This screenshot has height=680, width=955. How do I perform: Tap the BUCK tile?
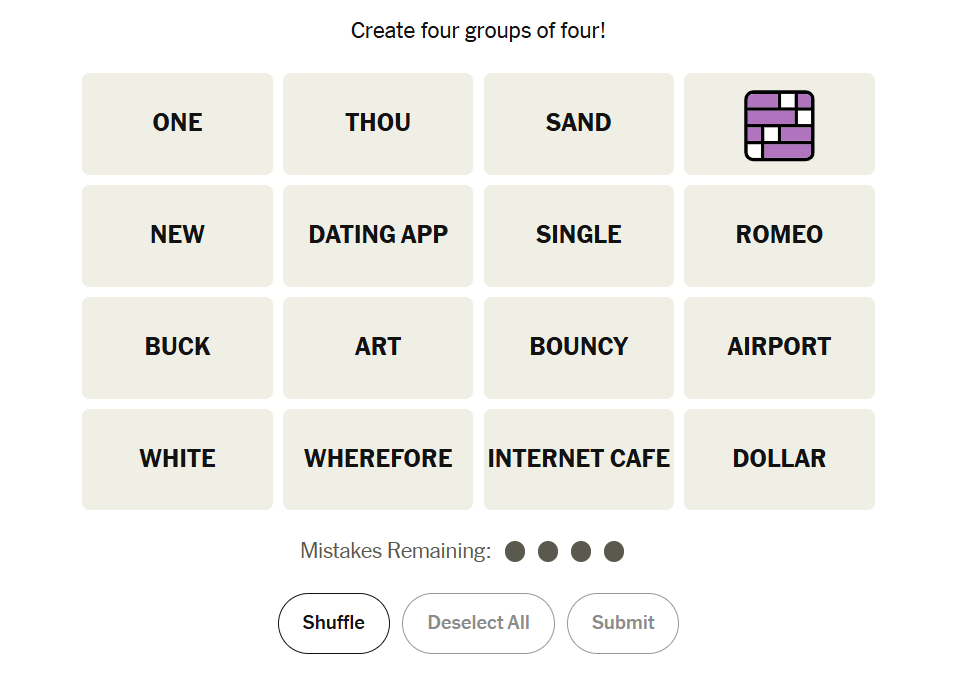[177, 348]
